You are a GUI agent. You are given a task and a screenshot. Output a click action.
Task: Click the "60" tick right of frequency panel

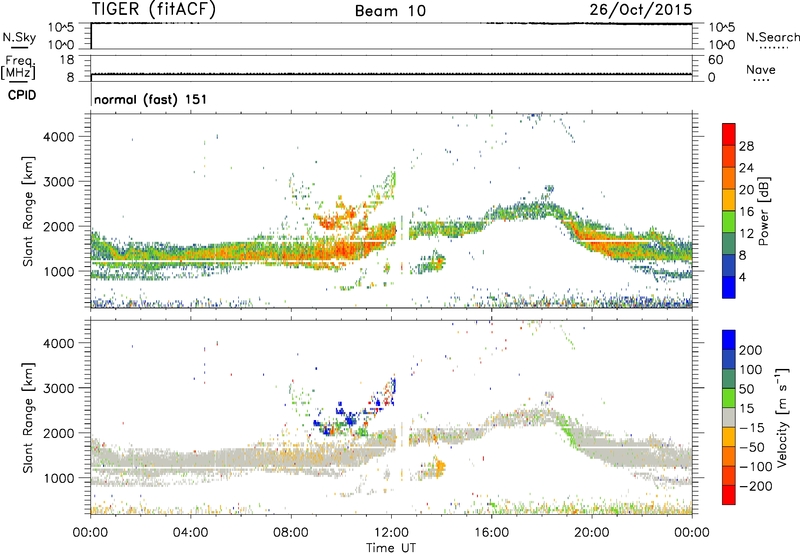(x=716, y=60)
